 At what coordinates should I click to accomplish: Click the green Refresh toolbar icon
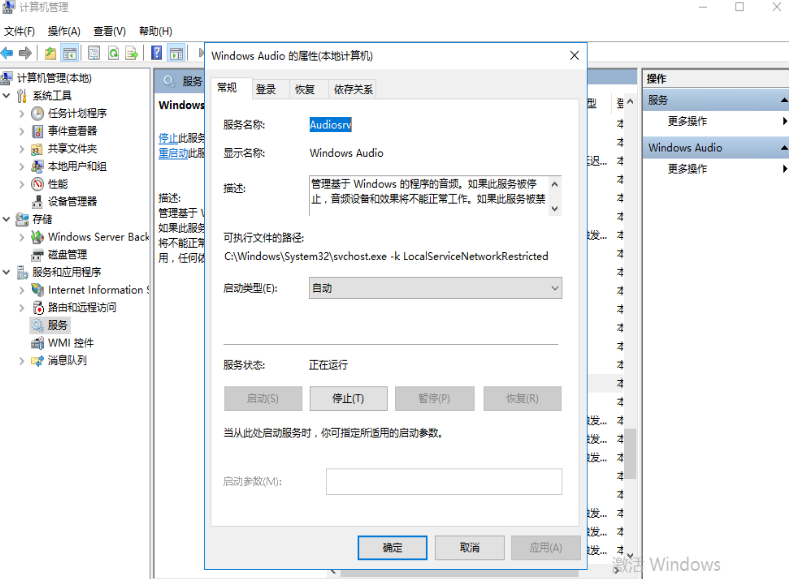point(113,53)
